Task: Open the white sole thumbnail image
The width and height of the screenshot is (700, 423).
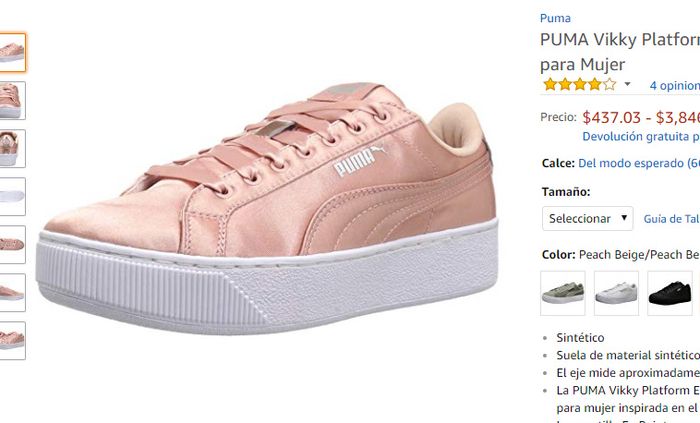Action: (12, 196)
